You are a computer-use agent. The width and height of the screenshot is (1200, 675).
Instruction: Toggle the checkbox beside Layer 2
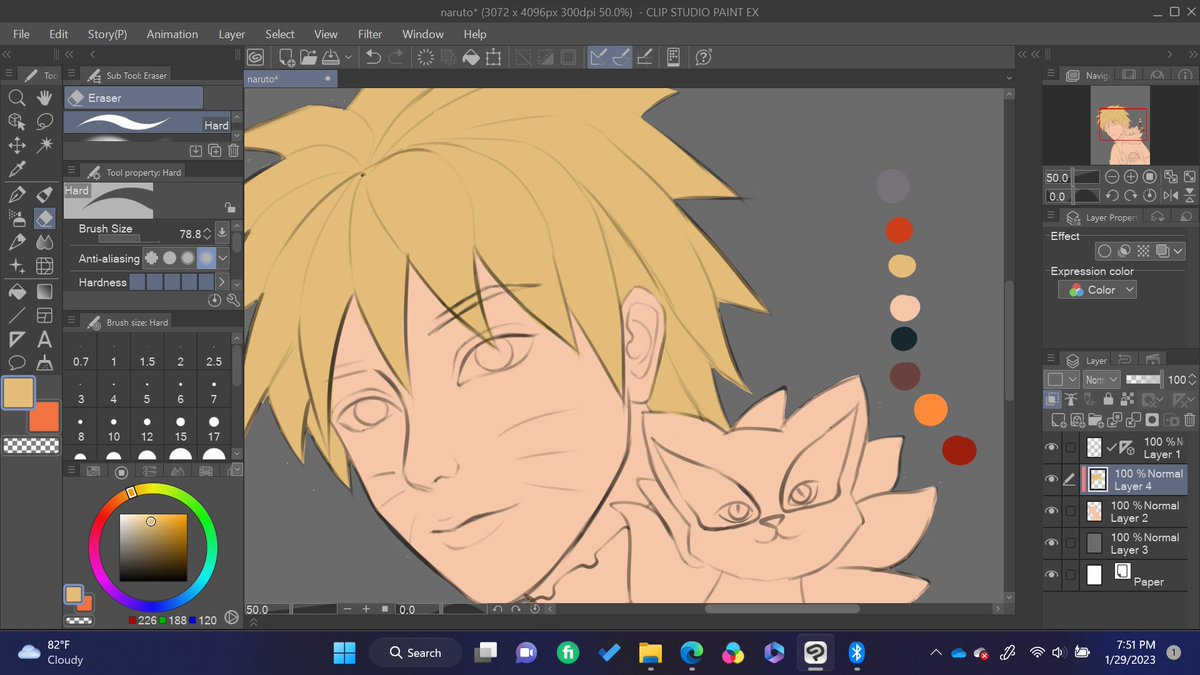1071,511
